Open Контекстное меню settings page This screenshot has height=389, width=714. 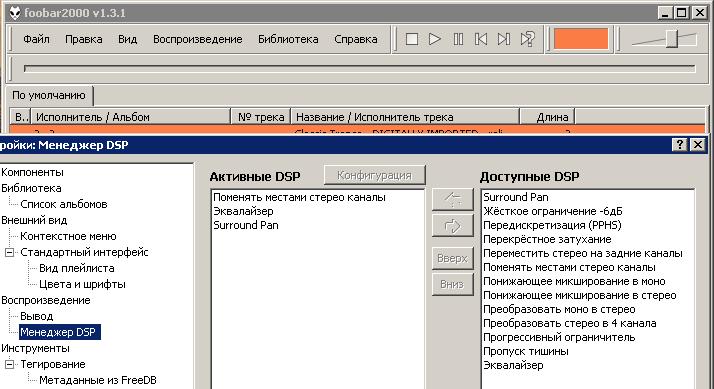coord(68,236)
